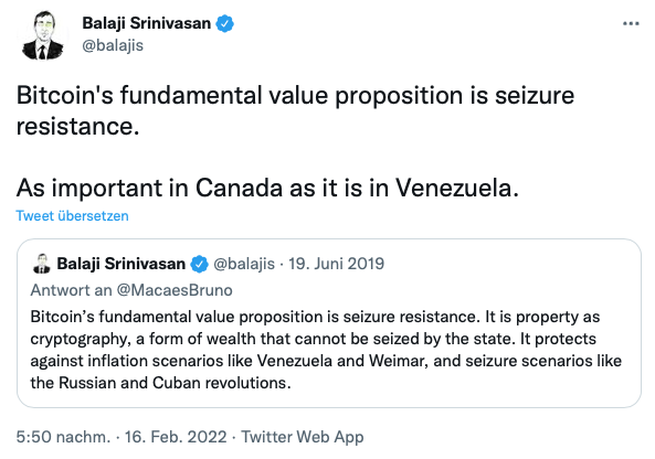Click the small avatar in quoted tweet
655x459 pixels.
pos(42,265)
